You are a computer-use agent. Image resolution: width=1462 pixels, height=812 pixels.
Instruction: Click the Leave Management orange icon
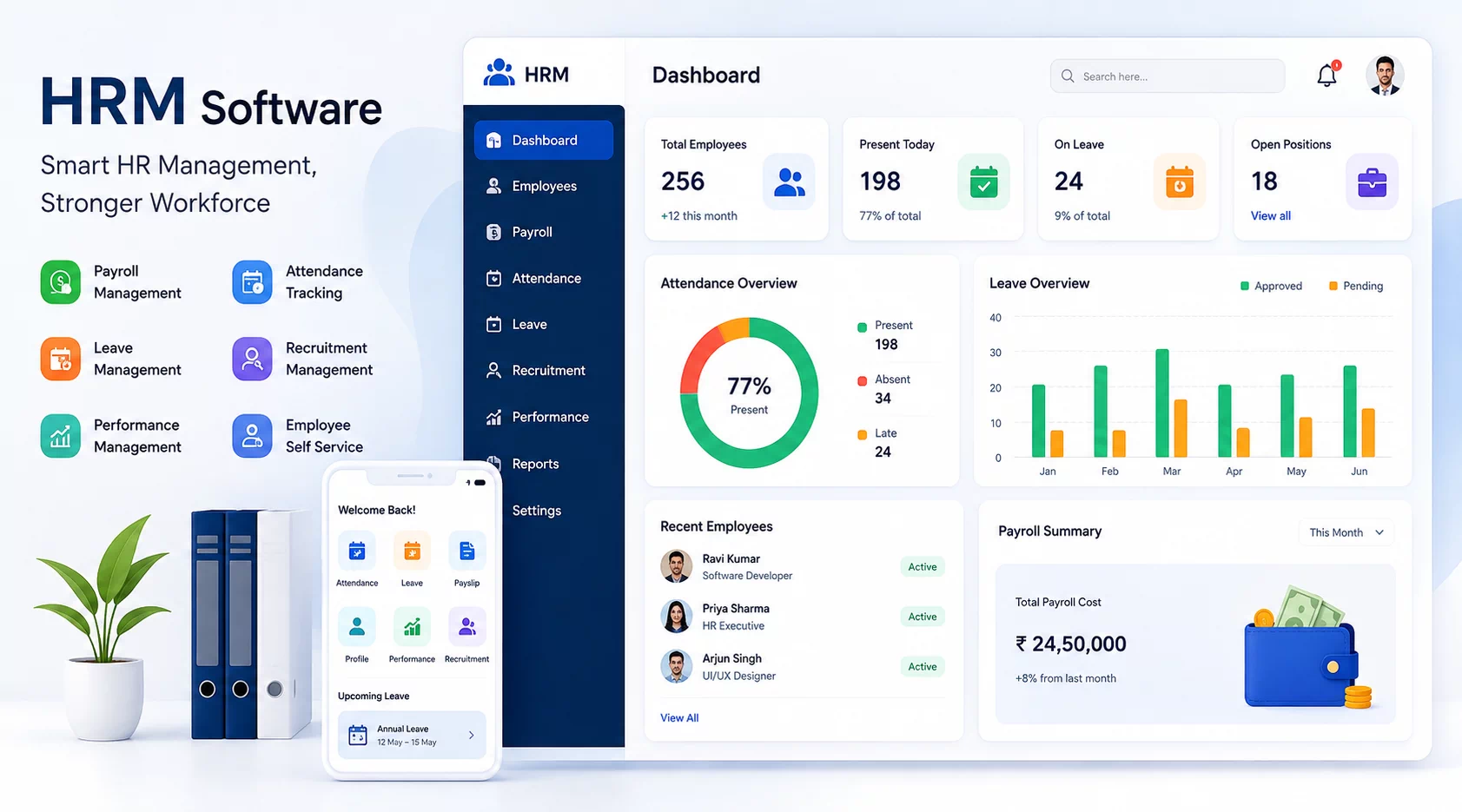pos(61,359)
